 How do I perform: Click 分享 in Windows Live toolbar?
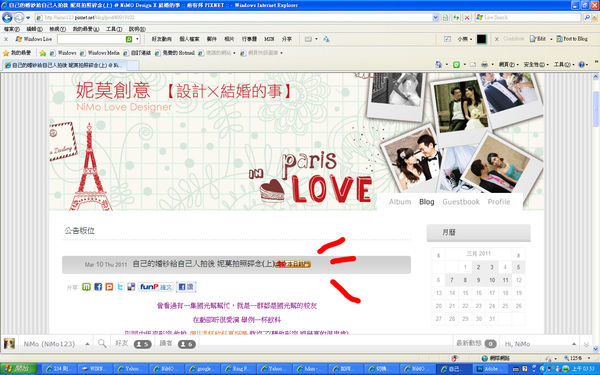pyautogui.click(x=287, y=39)
